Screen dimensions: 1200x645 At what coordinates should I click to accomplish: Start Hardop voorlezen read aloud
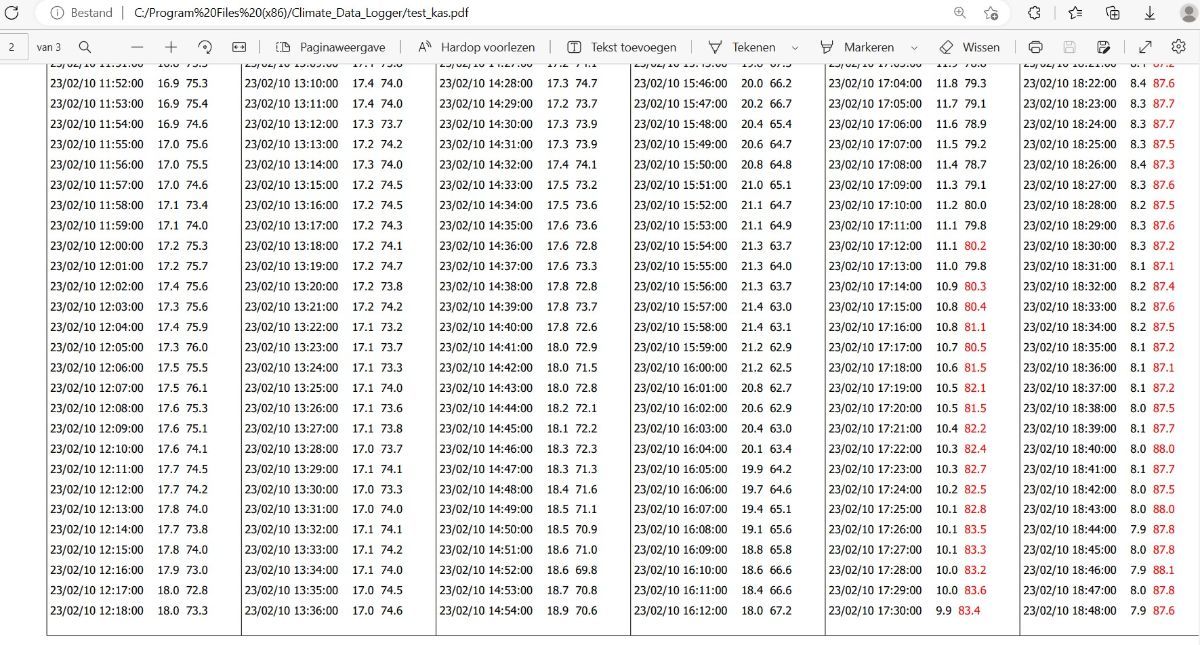click(x=476, y=47)
